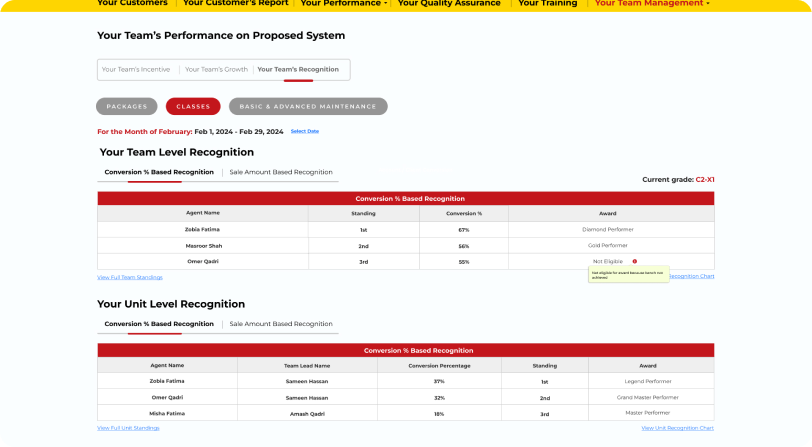Open View Full Team Standings link
The image size is (812, 447).
pos(130,277)
